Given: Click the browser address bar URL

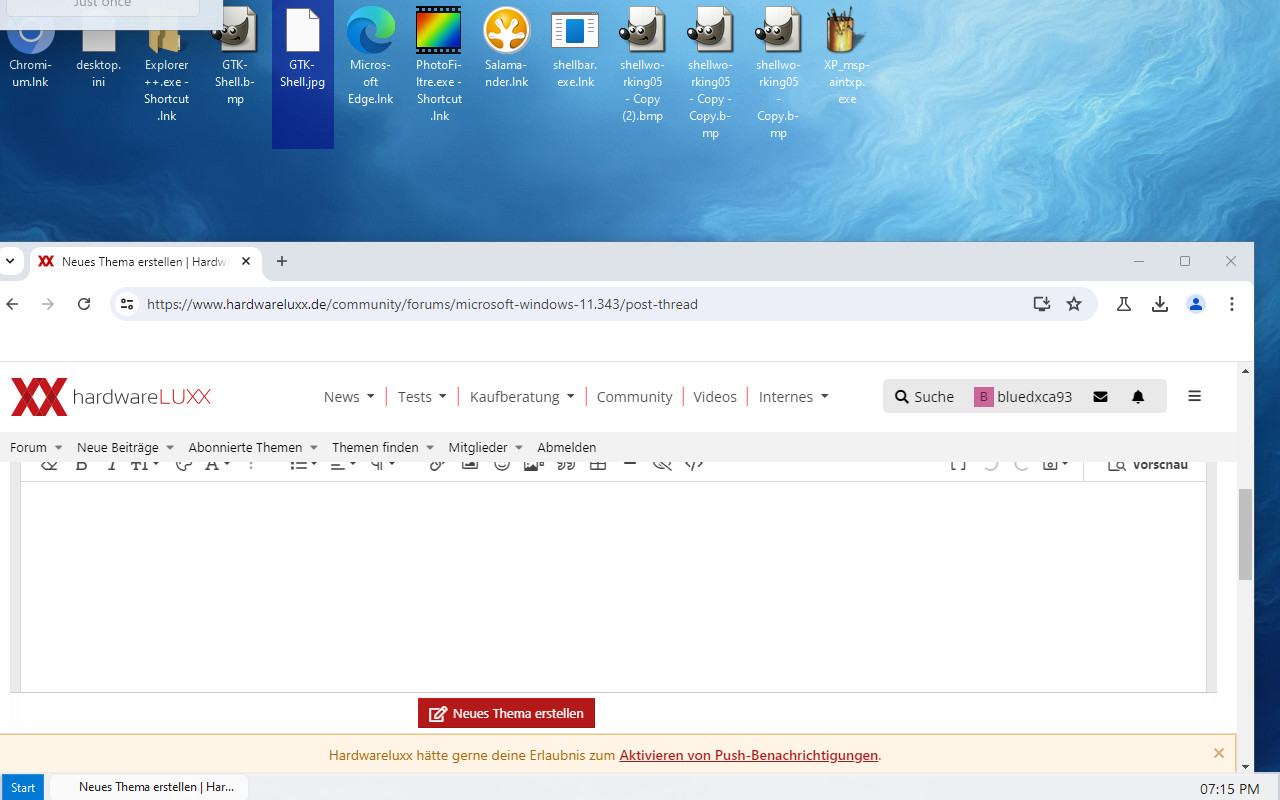Looking at the screenshot, I should click(422, 304).
